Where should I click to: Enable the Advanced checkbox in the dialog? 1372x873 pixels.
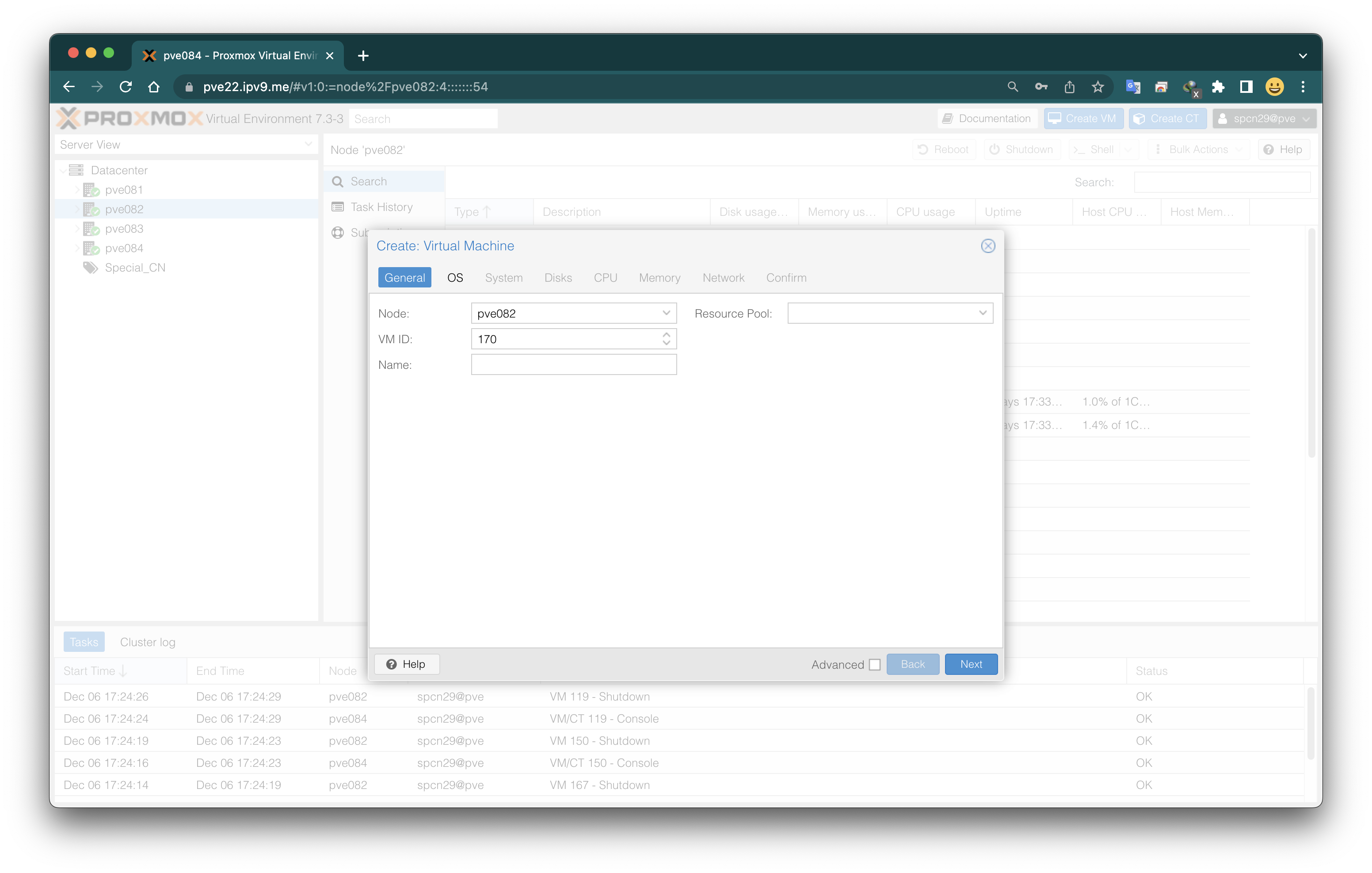(875, 664)
